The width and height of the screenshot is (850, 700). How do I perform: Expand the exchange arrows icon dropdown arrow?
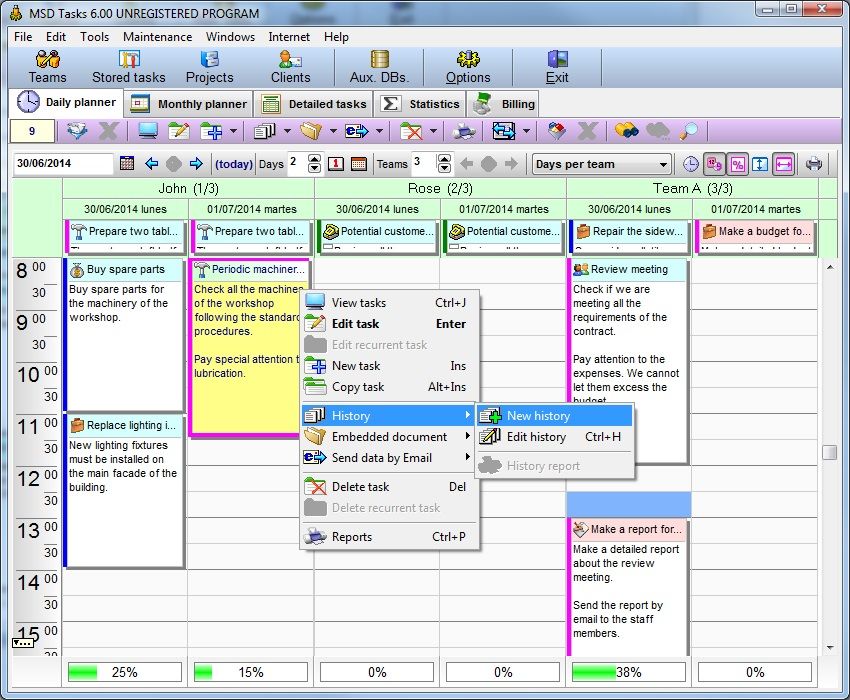tap(526, 131)
